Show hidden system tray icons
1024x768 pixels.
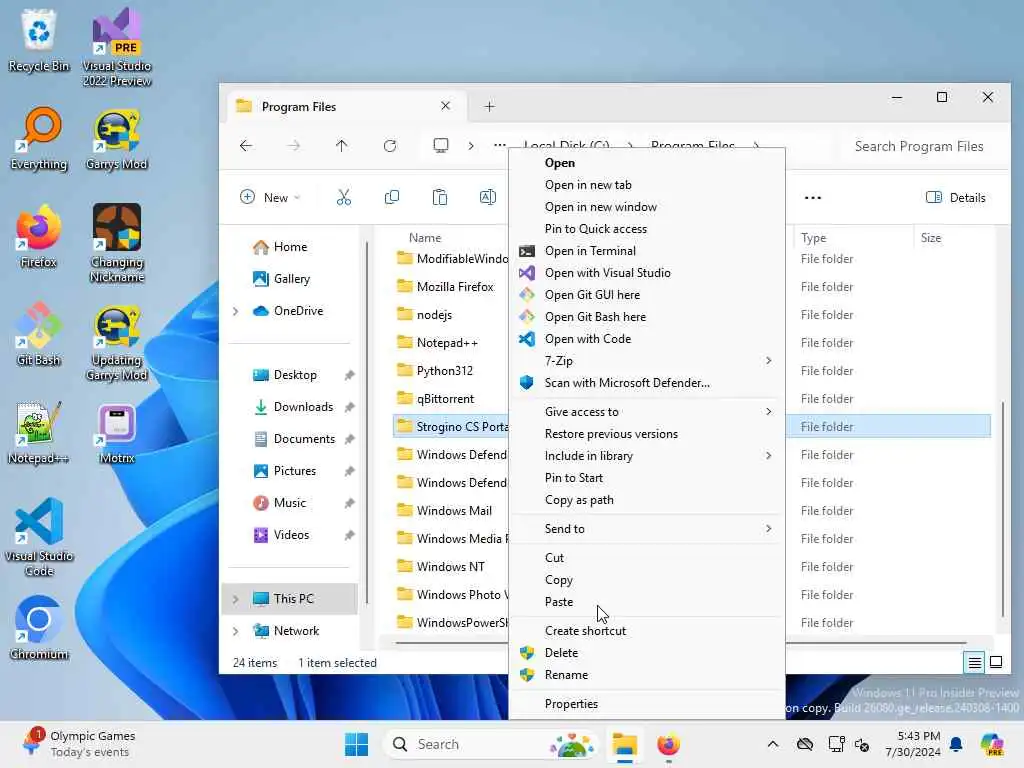(x=773, y=744)
